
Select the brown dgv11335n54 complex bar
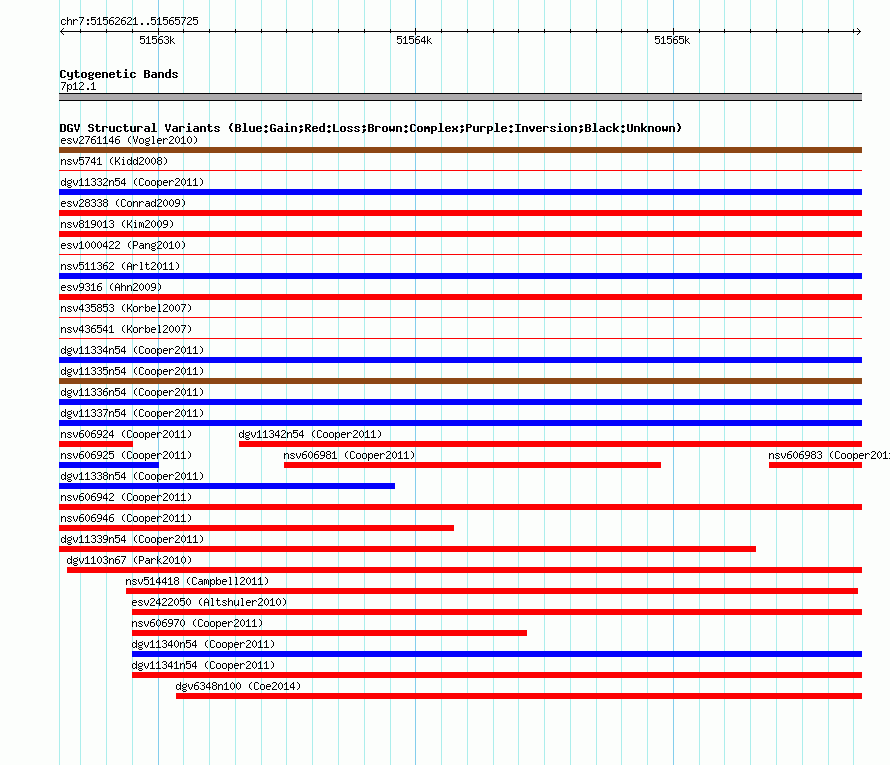(x=460, y=381)
